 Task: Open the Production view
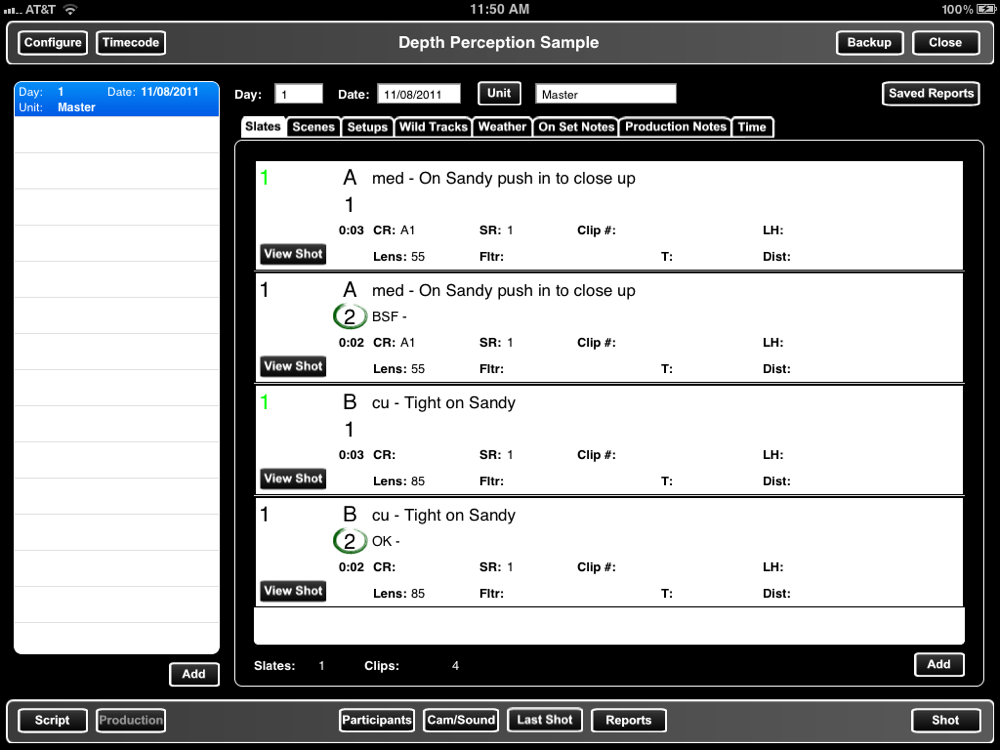click(x=131, y=721)
